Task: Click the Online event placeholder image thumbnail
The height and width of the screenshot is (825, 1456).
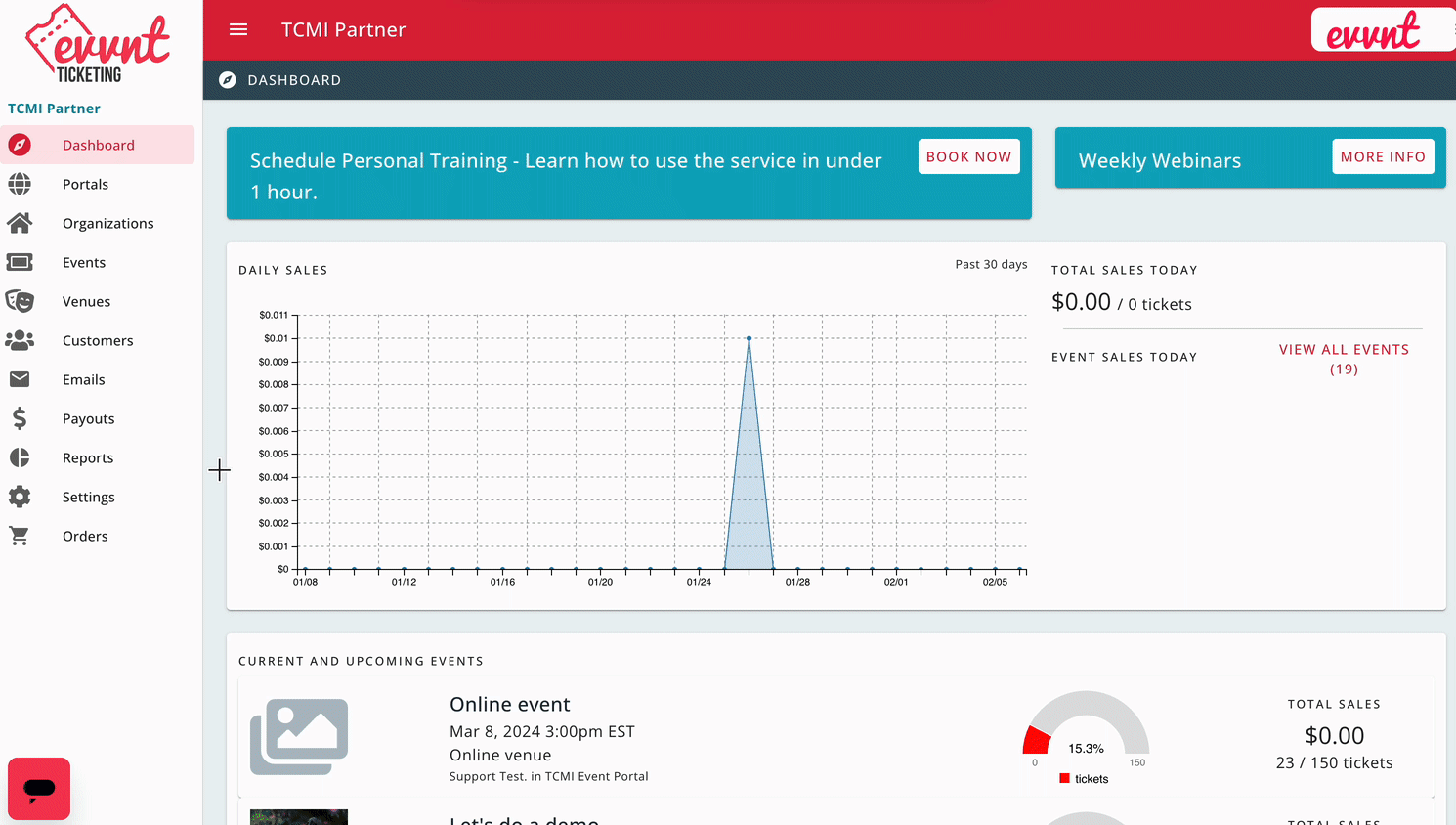Action: pos(299,736)
